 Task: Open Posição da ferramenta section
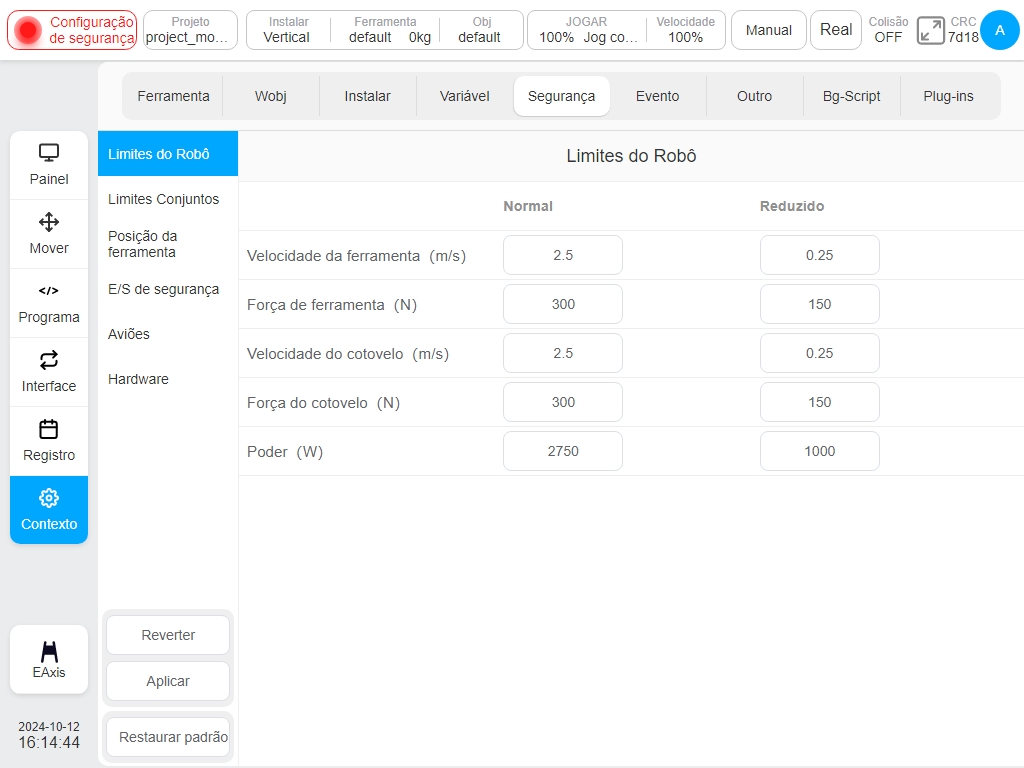[x=168, y=244]
